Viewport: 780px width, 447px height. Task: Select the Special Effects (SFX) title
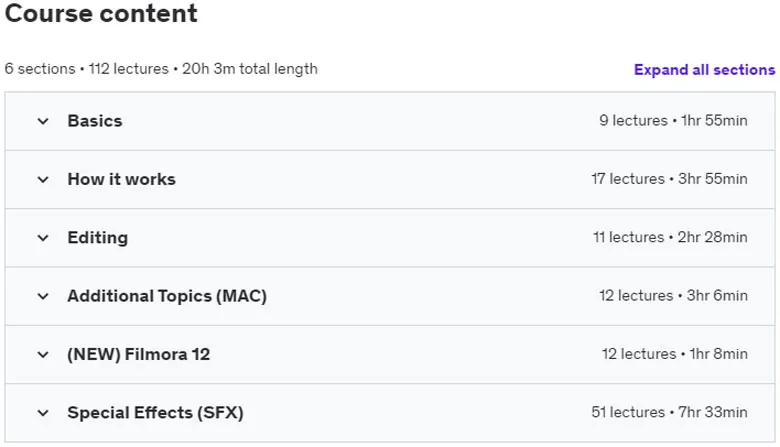pyautogui.click(x=156, y=413)
